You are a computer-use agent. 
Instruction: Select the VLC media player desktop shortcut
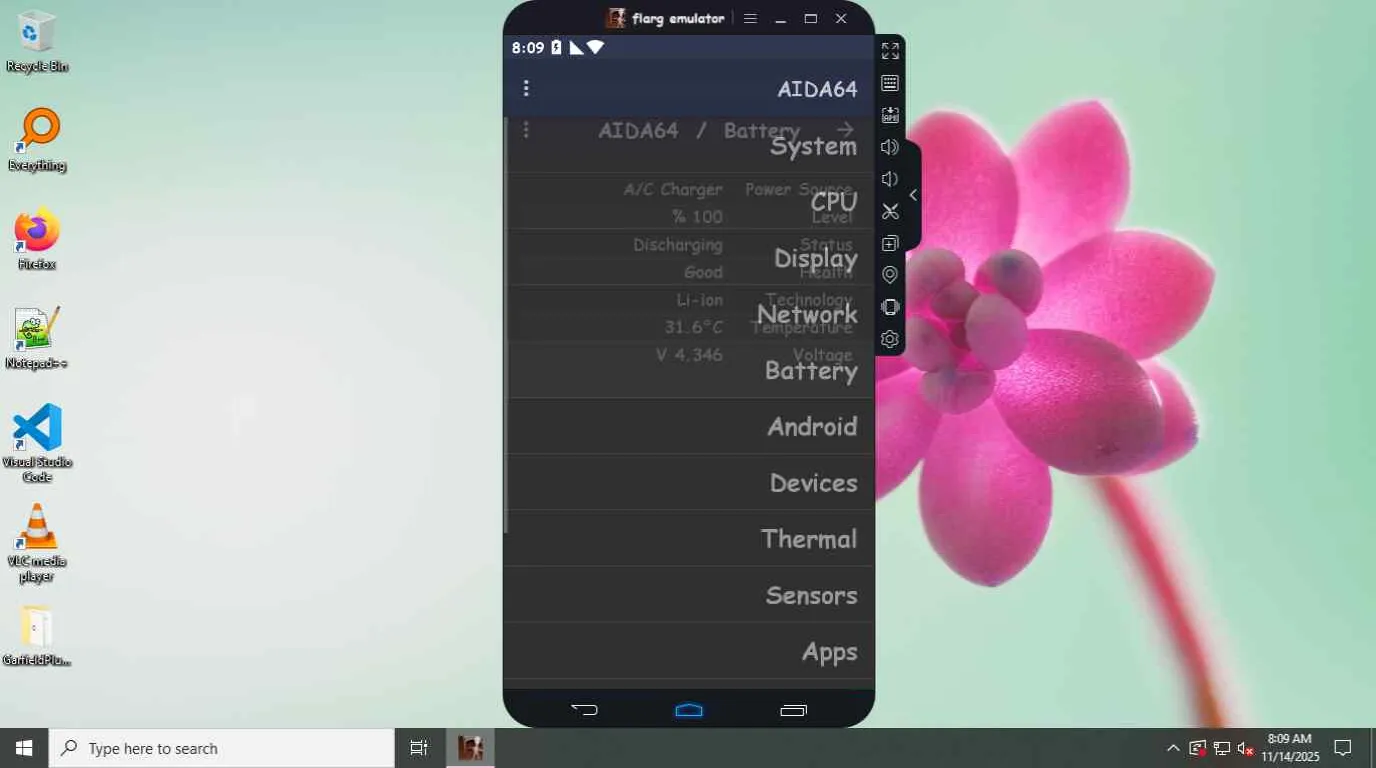click(x=37, y=543)
